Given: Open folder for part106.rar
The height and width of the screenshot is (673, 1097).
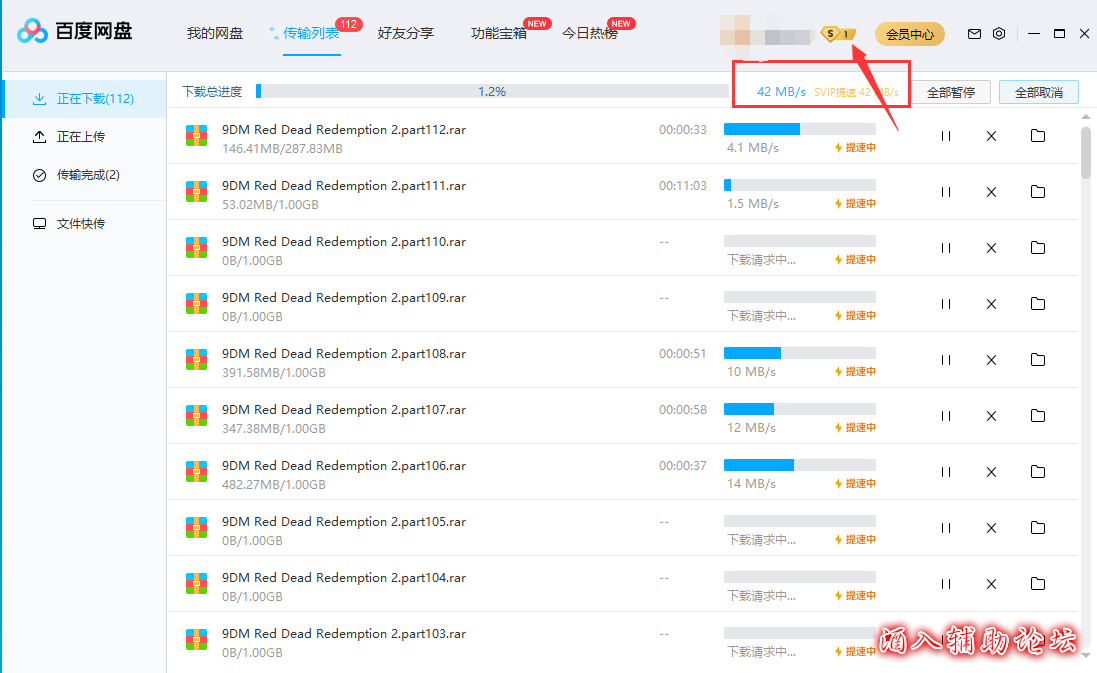Looking at the screenshot, I should (x=1038, y=472).
